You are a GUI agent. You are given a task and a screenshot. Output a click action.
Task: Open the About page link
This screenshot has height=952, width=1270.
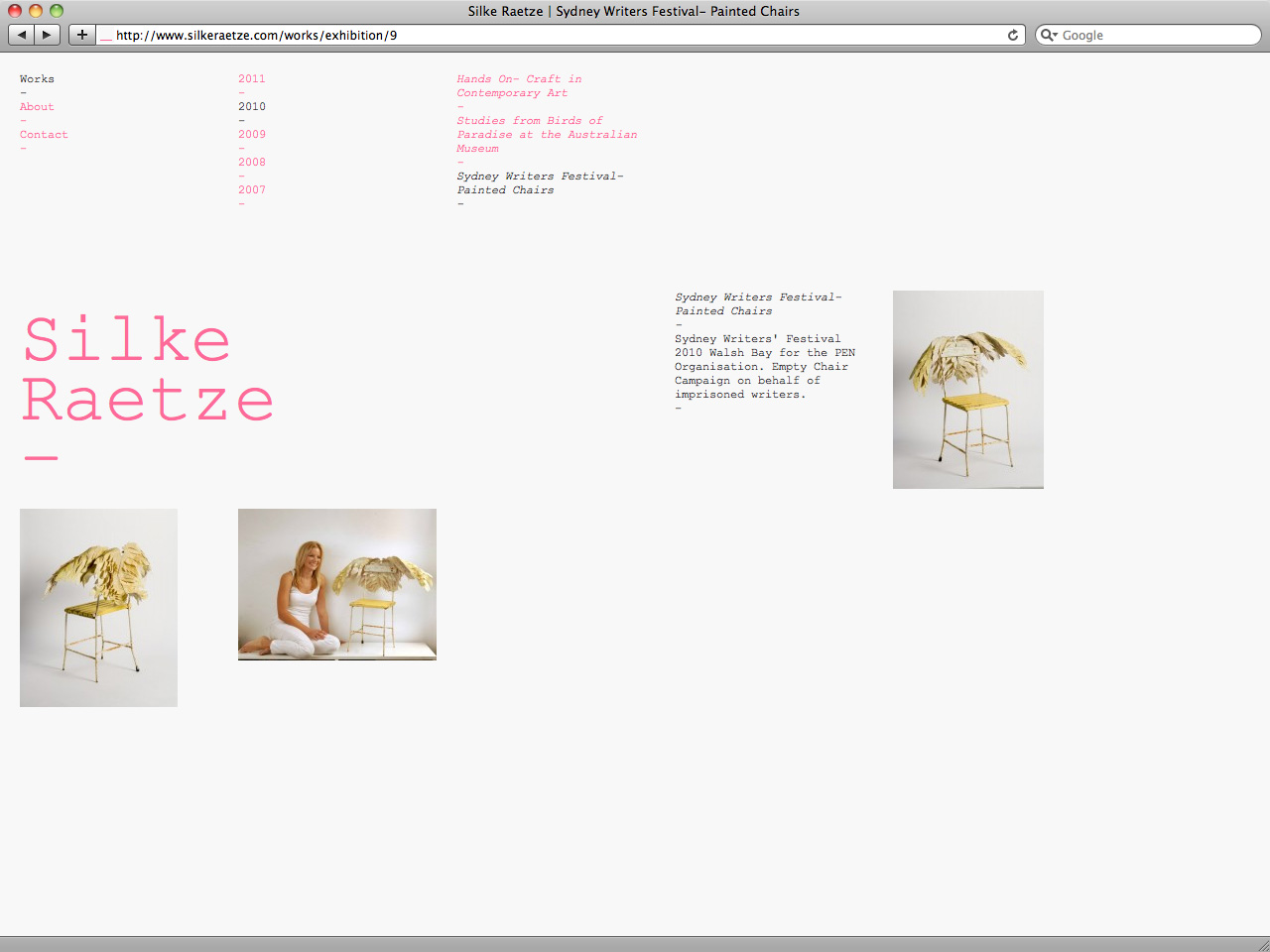[37, 106]
